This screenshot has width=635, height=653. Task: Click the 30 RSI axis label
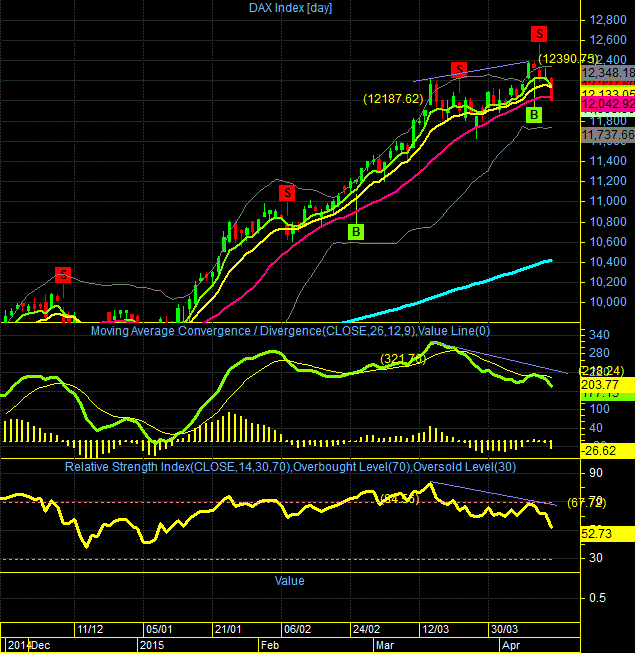pos(596,558)
